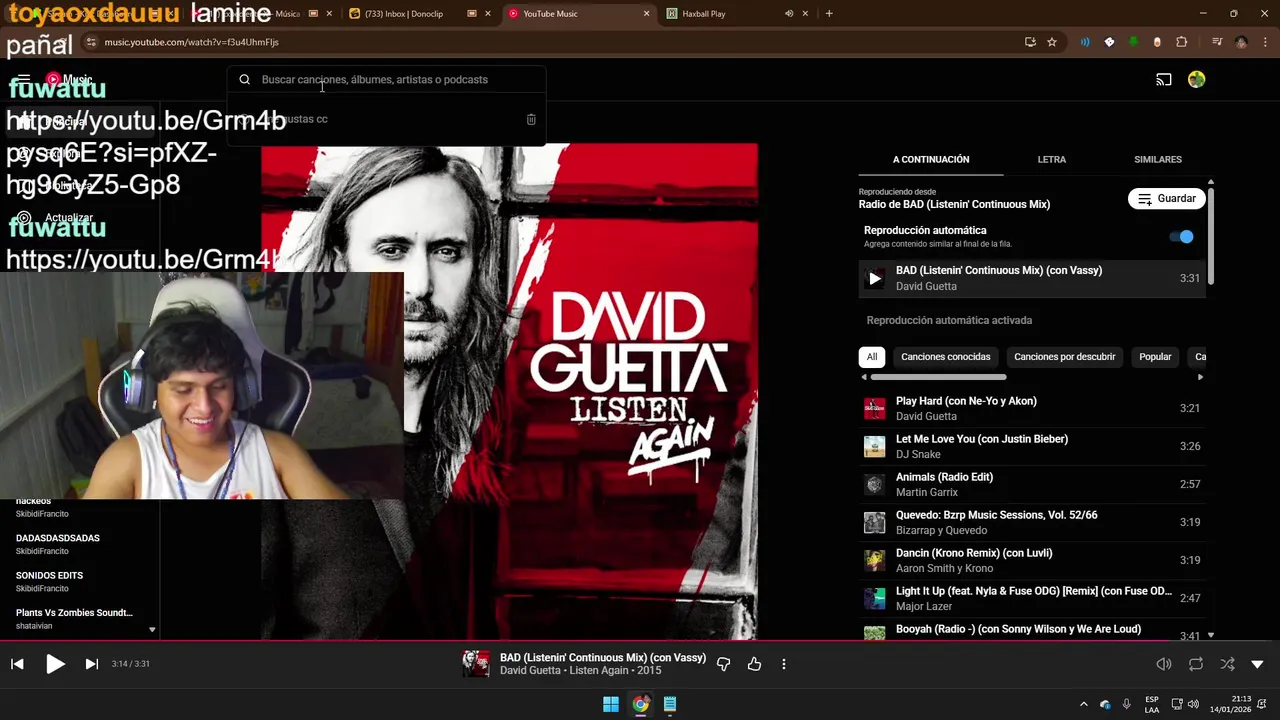This screenshot has width=1280, height=720.
Task: Click the Guardar button for the queue
Action: 1166,199
